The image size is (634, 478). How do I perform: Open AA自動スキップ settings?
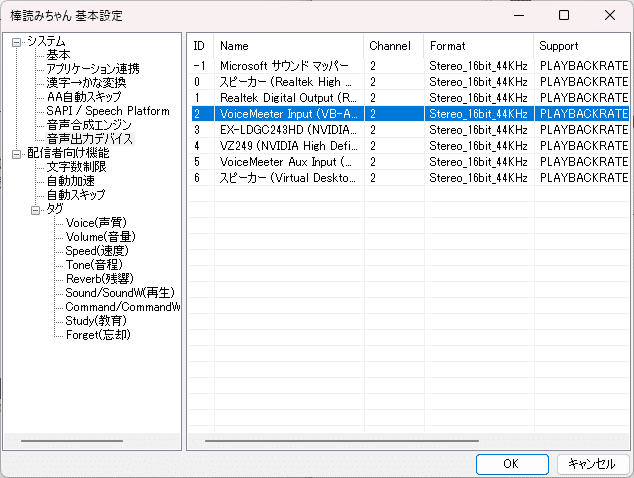pos(84,97)
